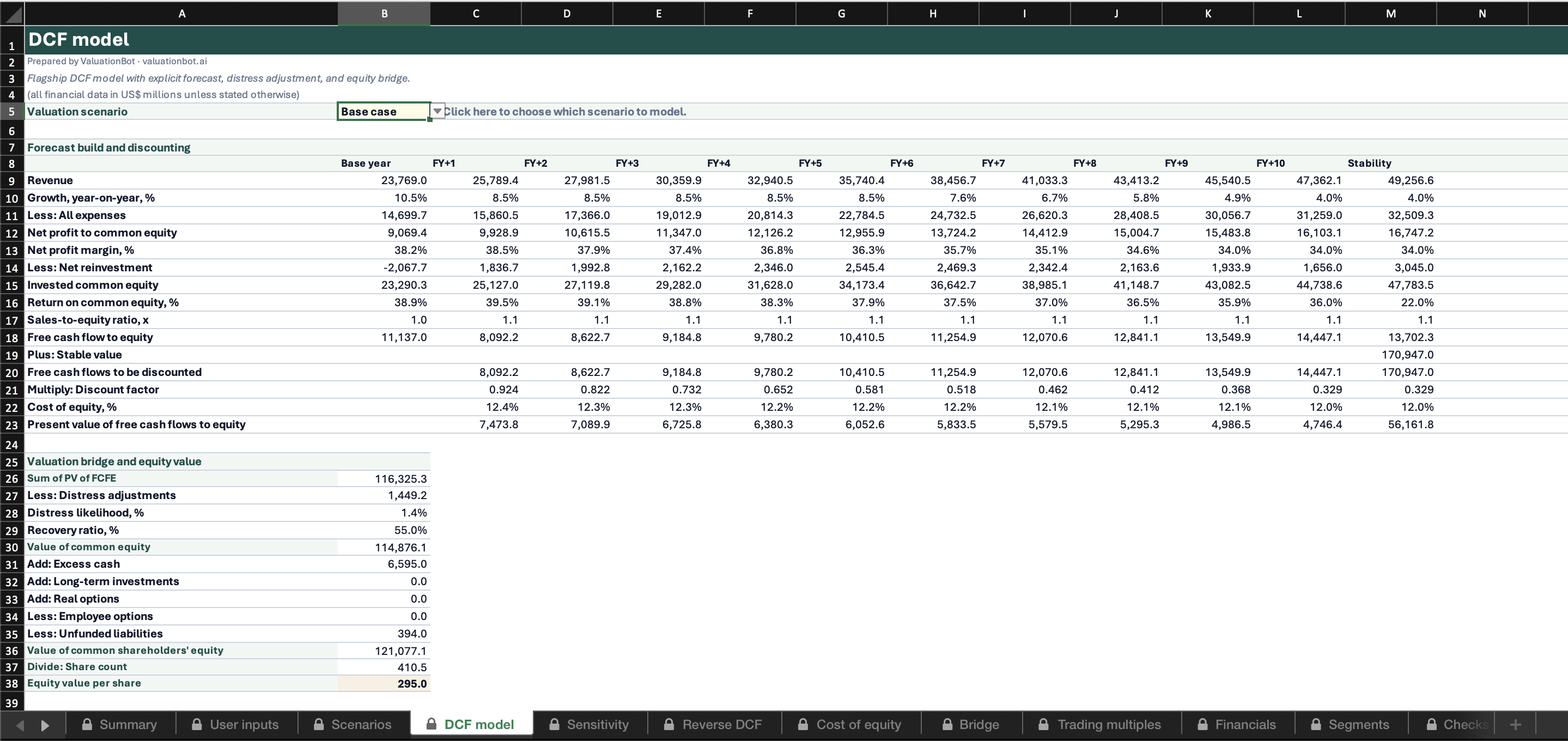
Task: Click 'Add: Real options' label
Action: [73, 599]
